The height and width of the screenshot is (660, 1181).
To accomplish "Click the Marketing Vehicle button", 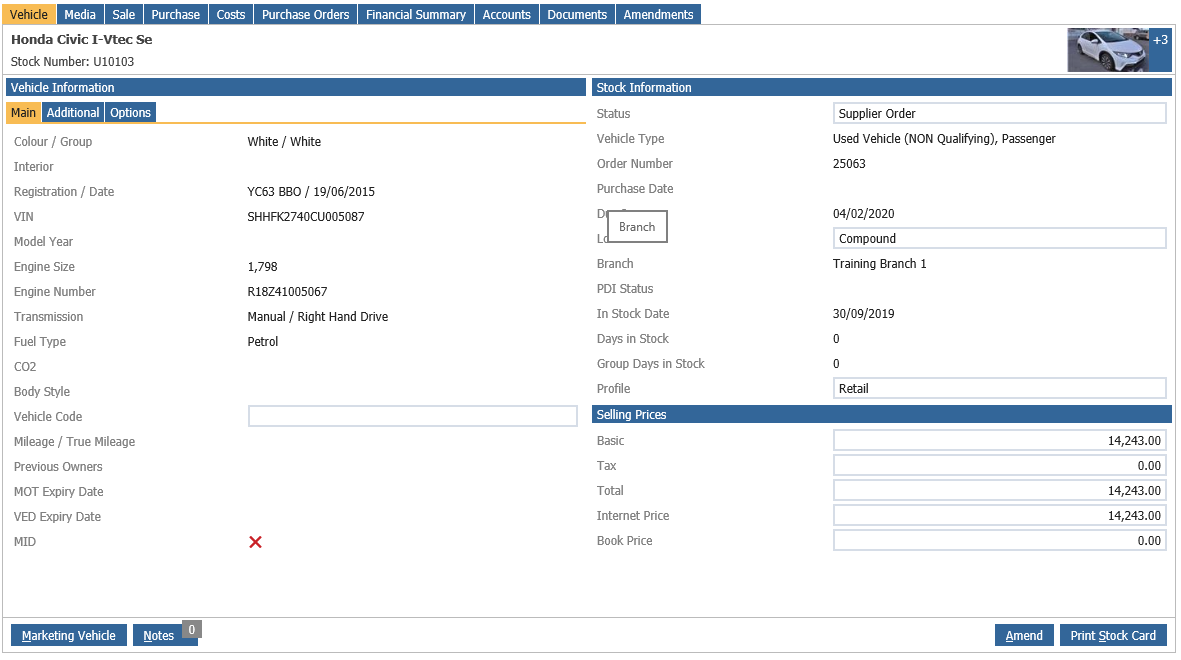I will (69, 636).
